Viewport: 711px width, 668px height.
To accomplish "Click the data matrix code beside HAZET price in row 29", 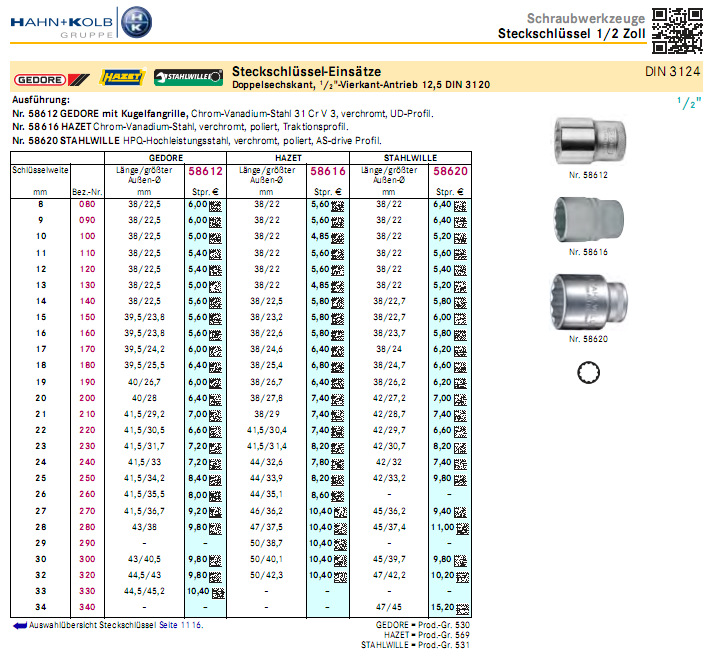I will [x=341, y=545].
